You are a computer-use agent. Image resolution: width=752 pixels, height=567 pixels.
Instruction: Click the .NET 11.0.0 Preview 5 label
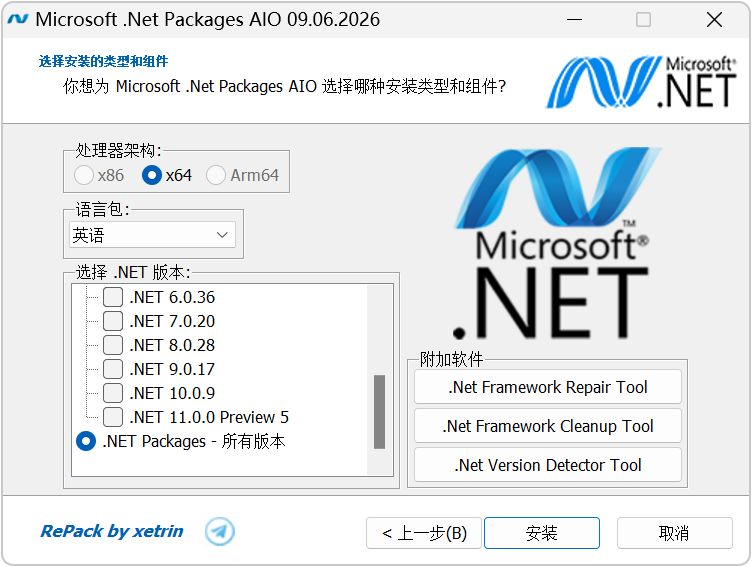tap(209, 417)
